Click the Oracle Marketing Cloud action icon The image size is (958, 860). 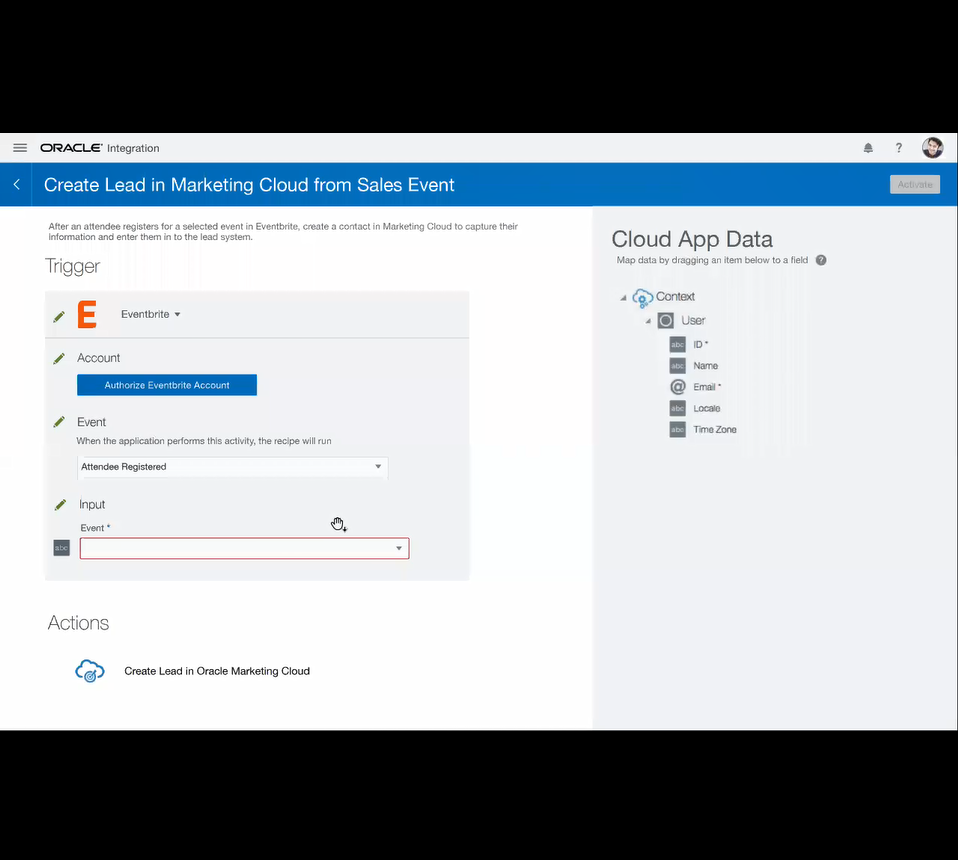(90, 671)
